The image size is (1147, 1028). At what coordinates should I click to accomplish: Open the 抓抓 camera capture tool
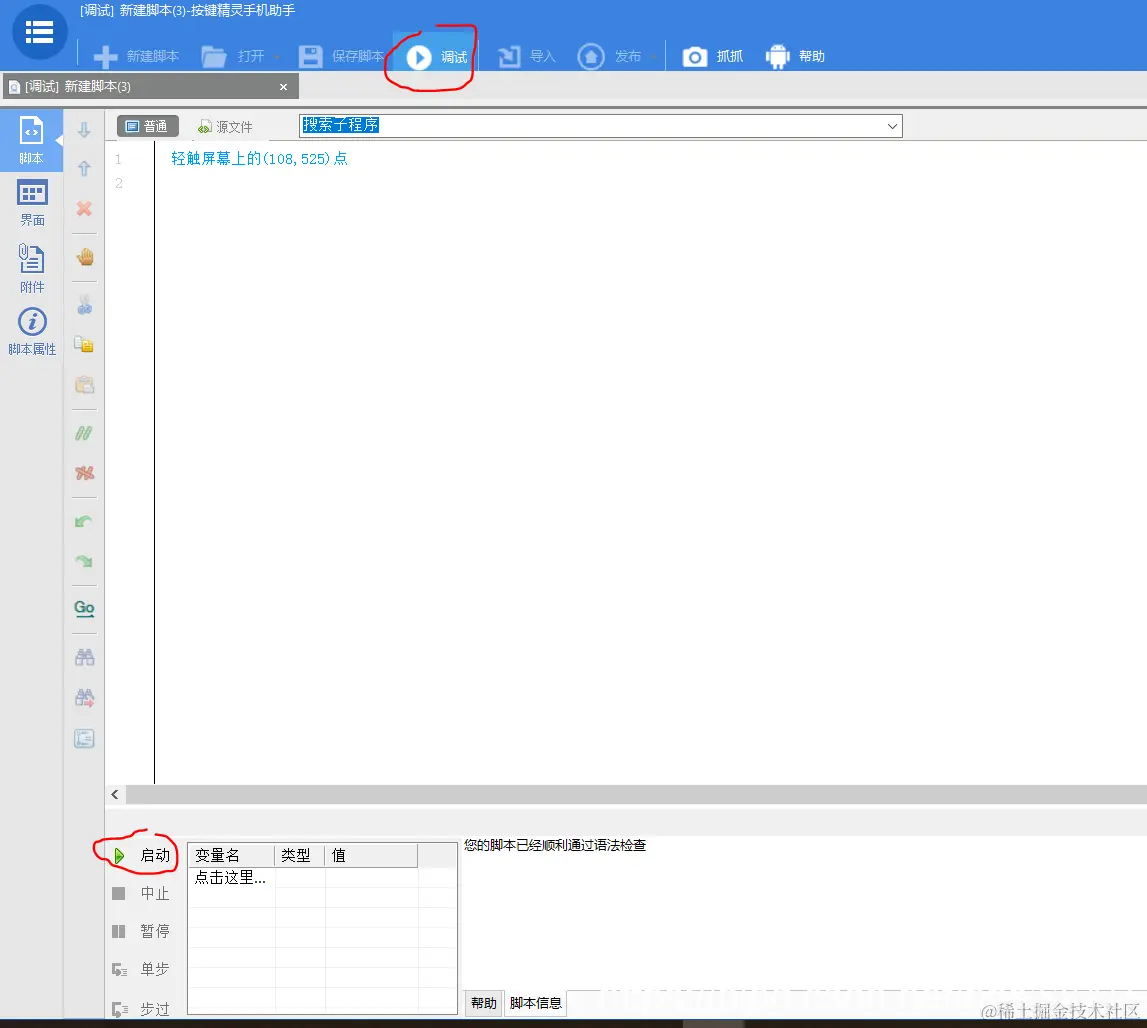click(x=712, y=56)
